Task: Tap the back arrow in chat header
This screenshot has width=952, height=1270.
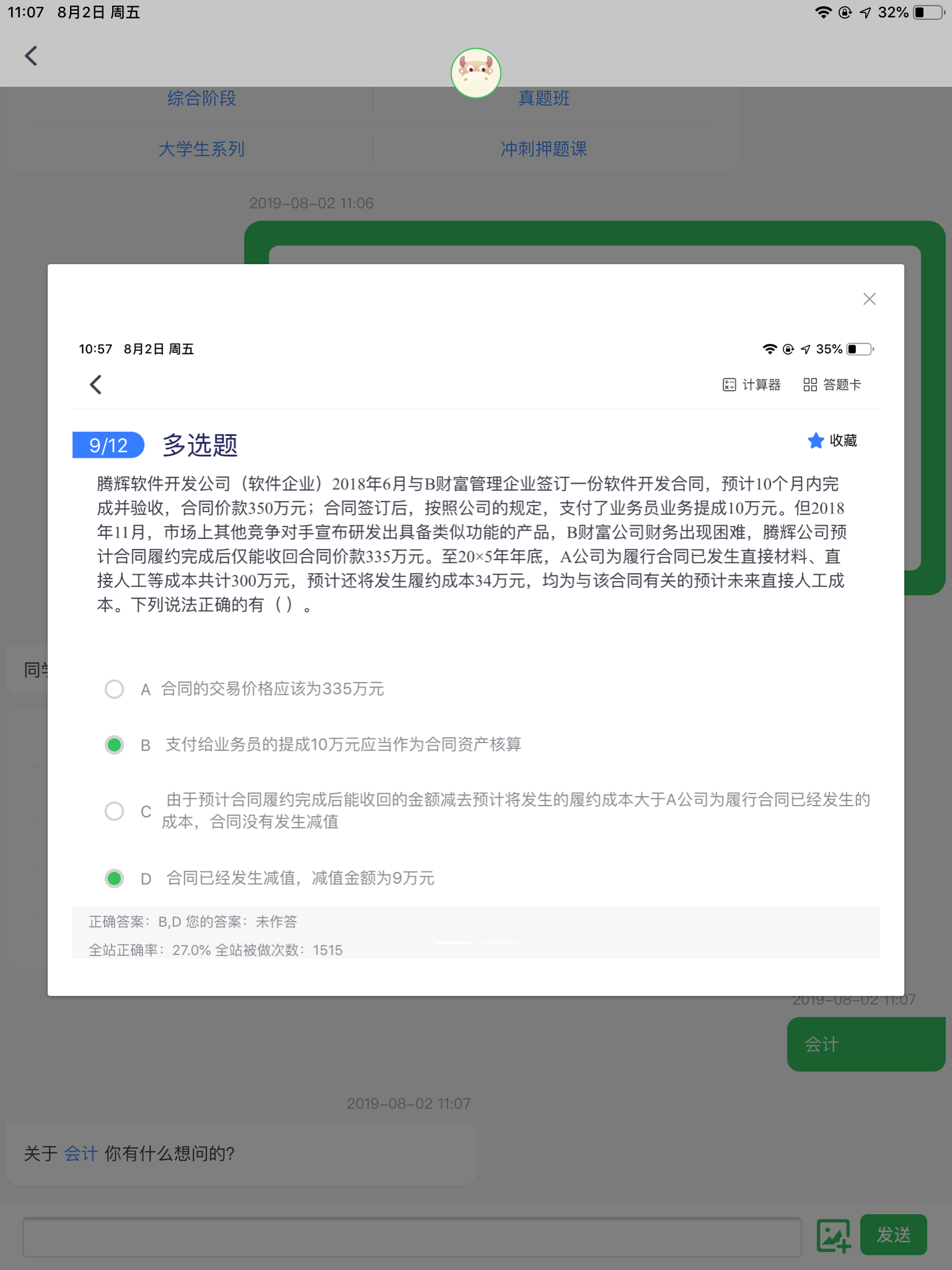Action: pyautogui.click(x=31, y=56)
